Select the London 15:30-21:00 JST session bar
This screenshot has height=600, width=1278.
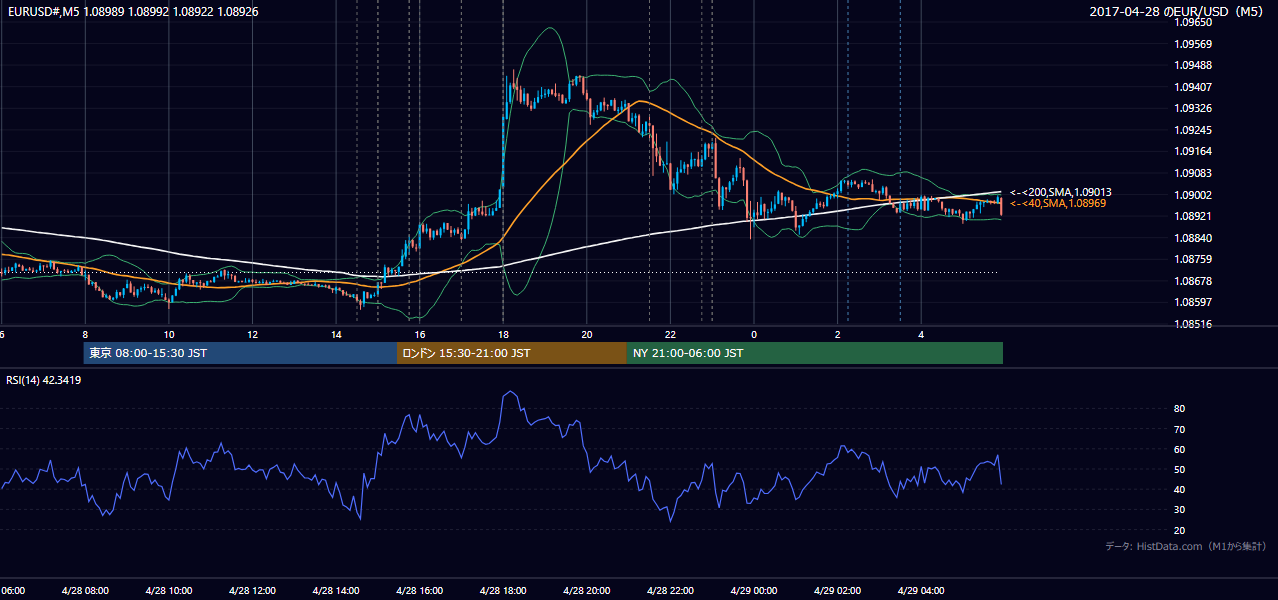pos(512,353)
